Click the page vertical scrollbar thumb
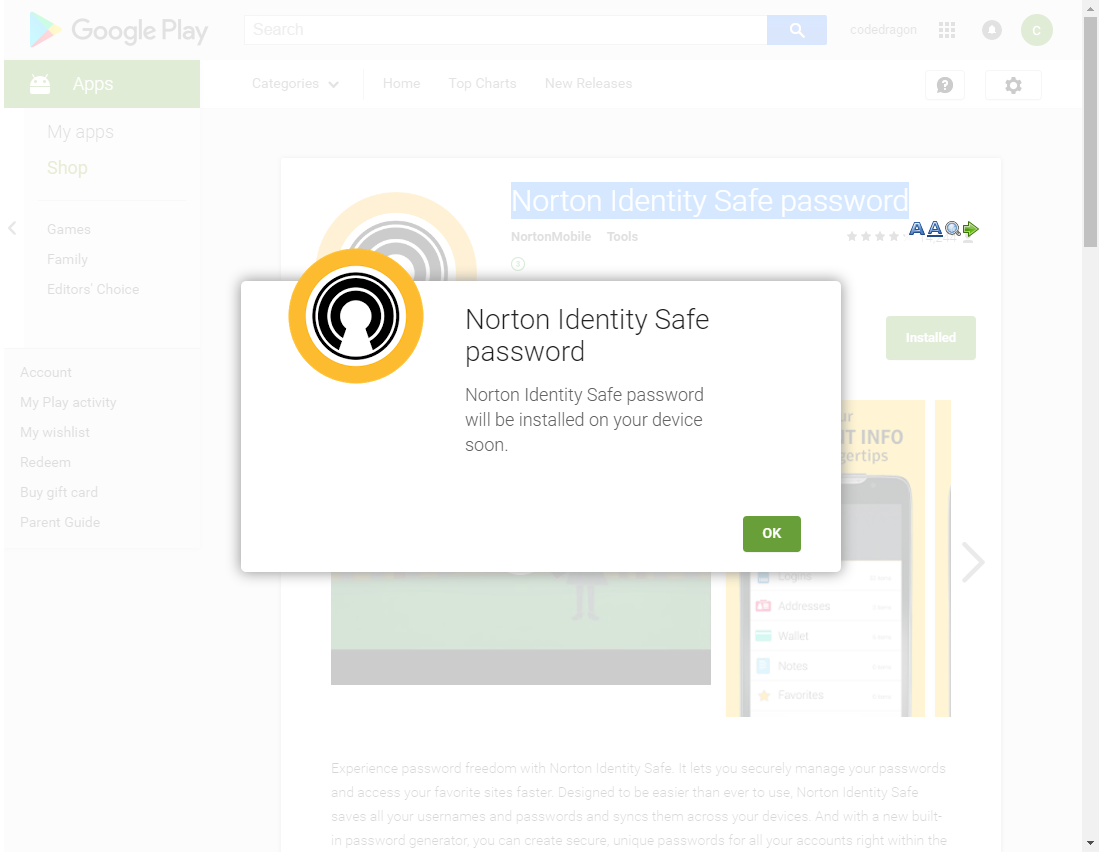 pos(1090,133)
